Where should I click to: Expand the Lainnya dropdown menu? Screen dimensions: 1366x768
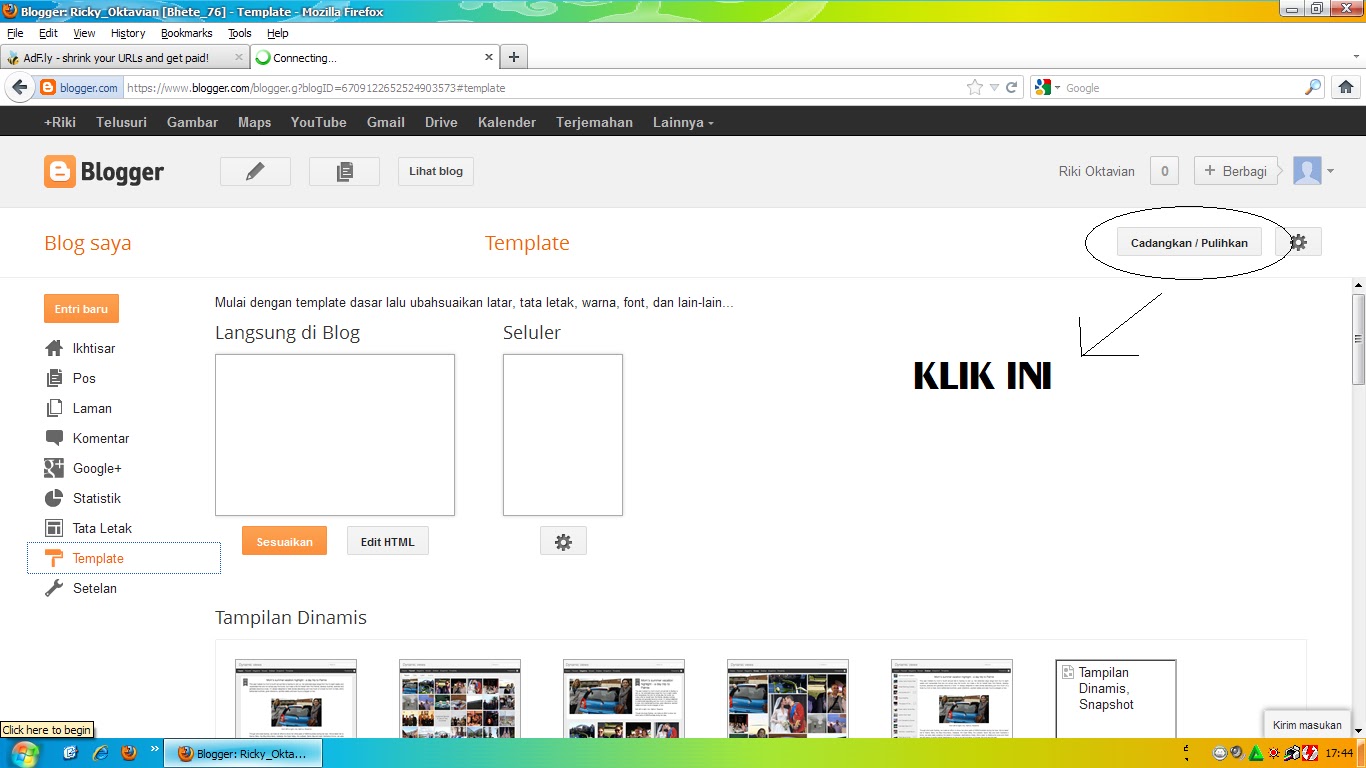point(683,122)
